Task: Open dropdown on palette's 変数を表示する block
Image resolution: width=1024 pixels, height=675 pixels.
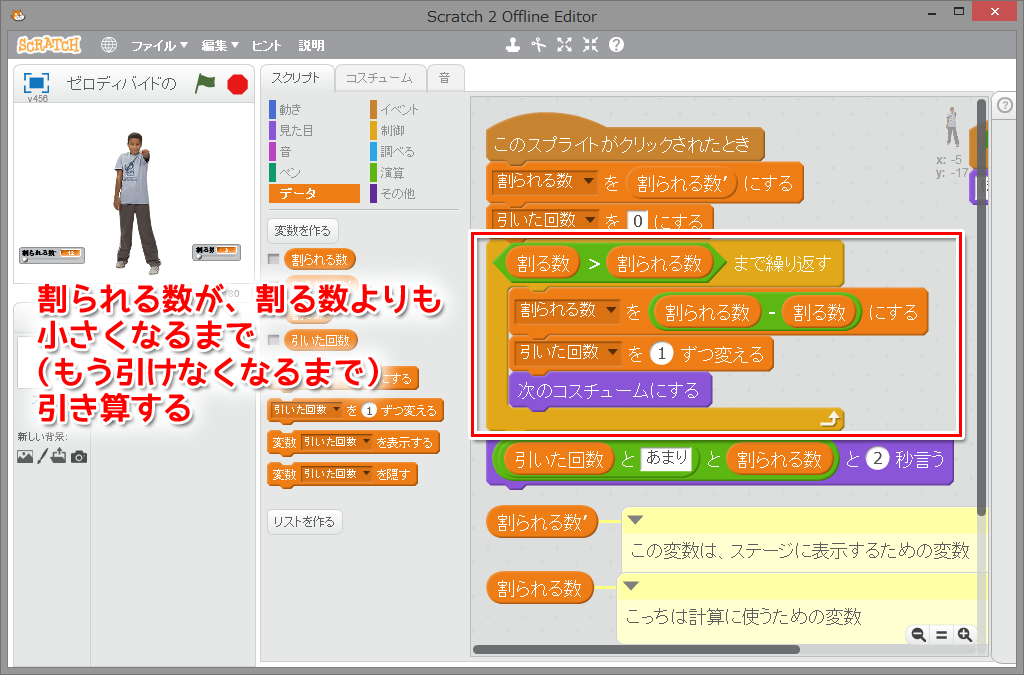Action: (366, 442)
